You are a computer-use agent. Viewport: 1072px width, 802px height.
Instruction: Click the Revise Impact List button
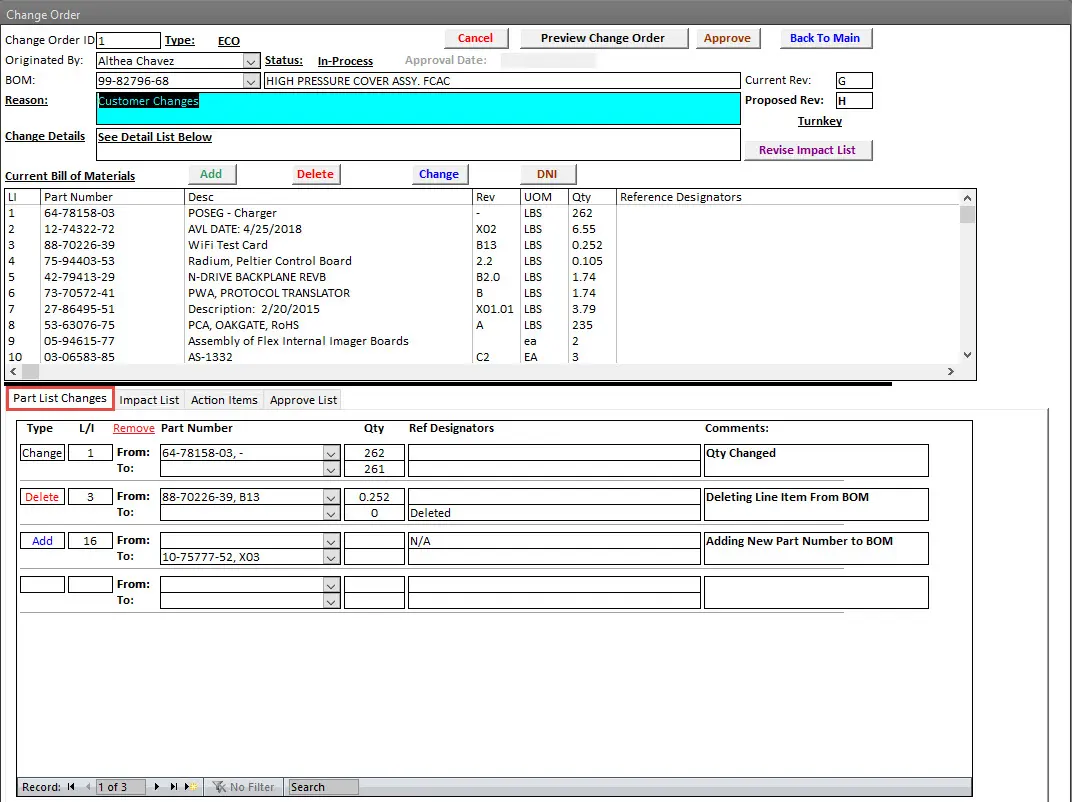[807, 150]
